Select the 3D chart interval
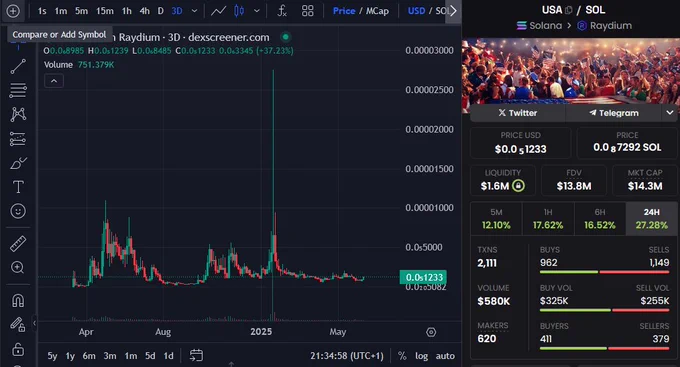This screenshot has height=367, width=680. pos(177,11)
